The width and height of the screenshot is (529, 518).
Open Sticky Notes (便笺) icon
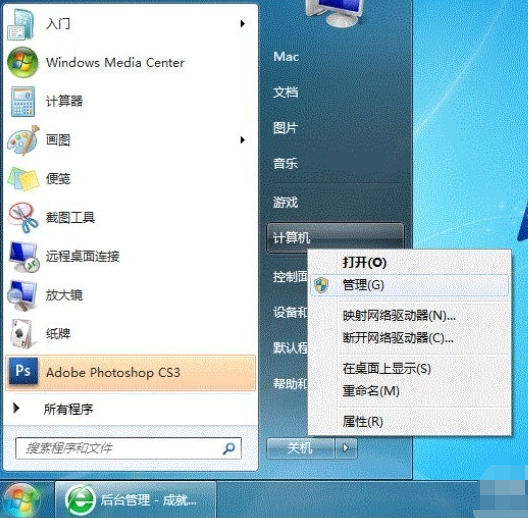coord(23,179)
